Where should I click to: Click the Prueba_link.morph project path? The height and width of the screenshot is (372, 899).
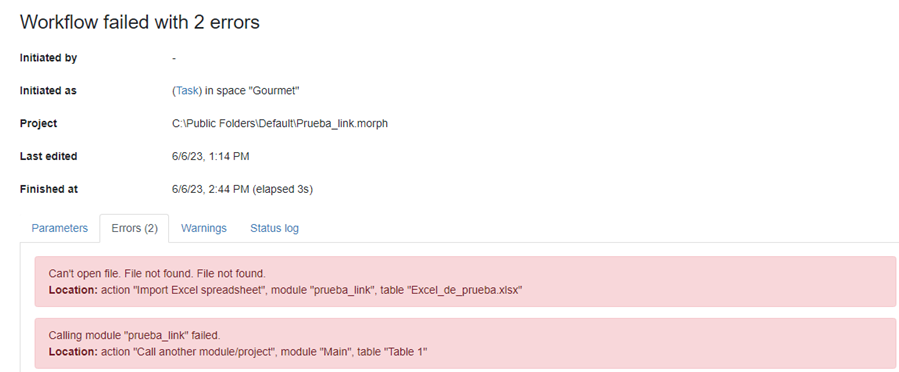[x=280, y=124]
